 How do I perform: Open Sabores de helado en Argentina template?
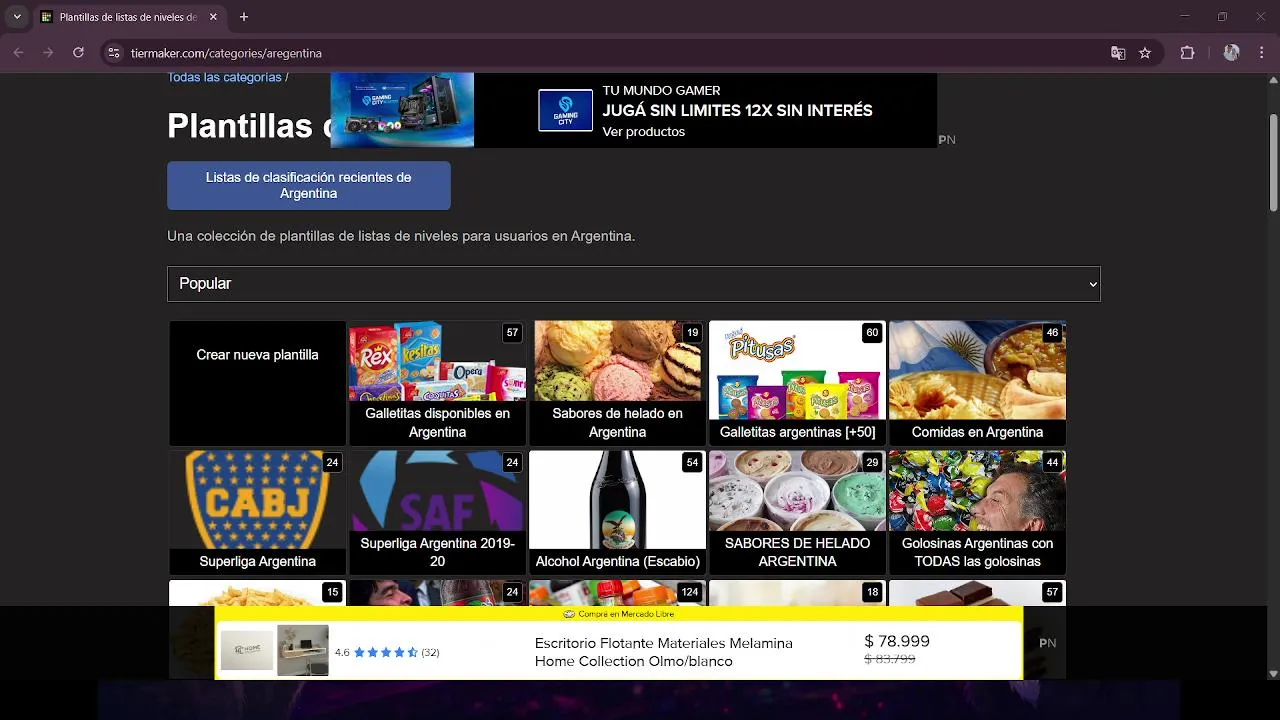(617, 383)
